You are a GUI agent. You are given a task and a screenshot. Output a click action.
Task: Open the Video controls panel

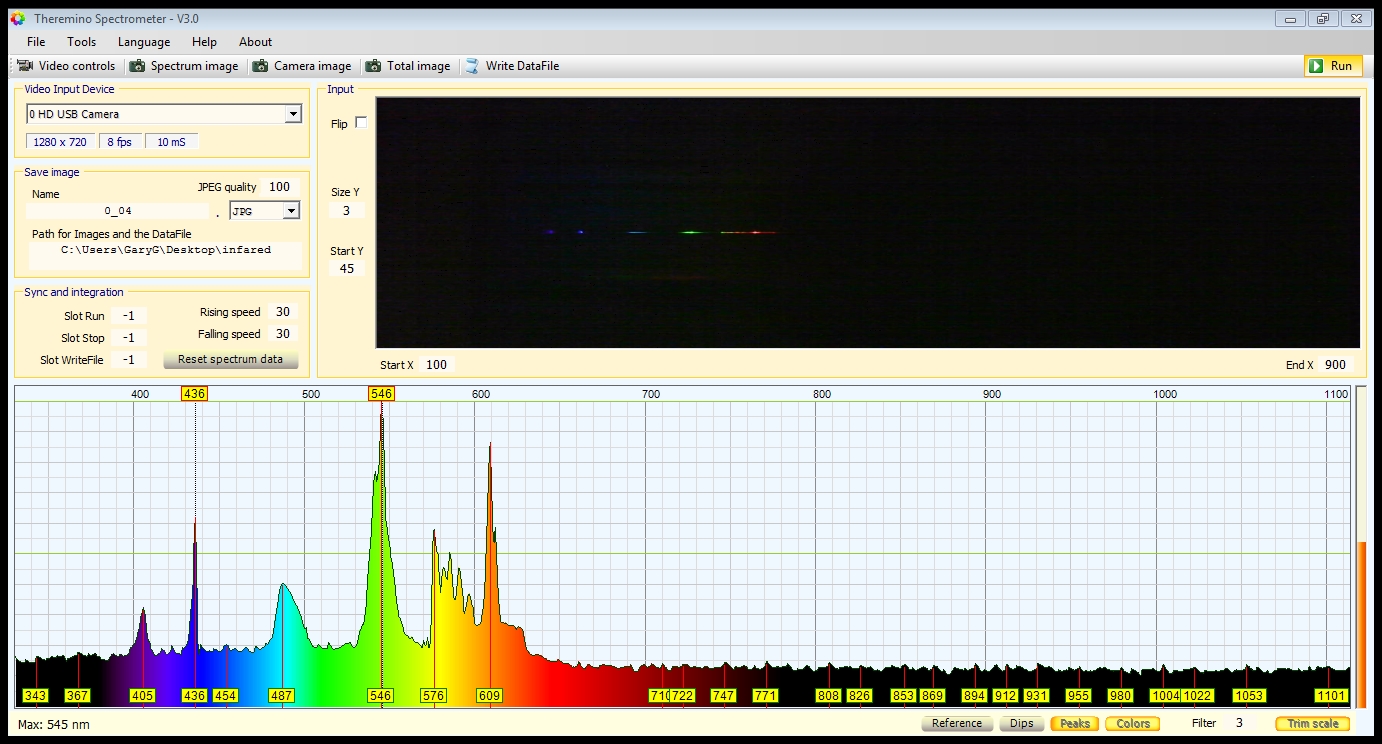click(x=66, y=66)
